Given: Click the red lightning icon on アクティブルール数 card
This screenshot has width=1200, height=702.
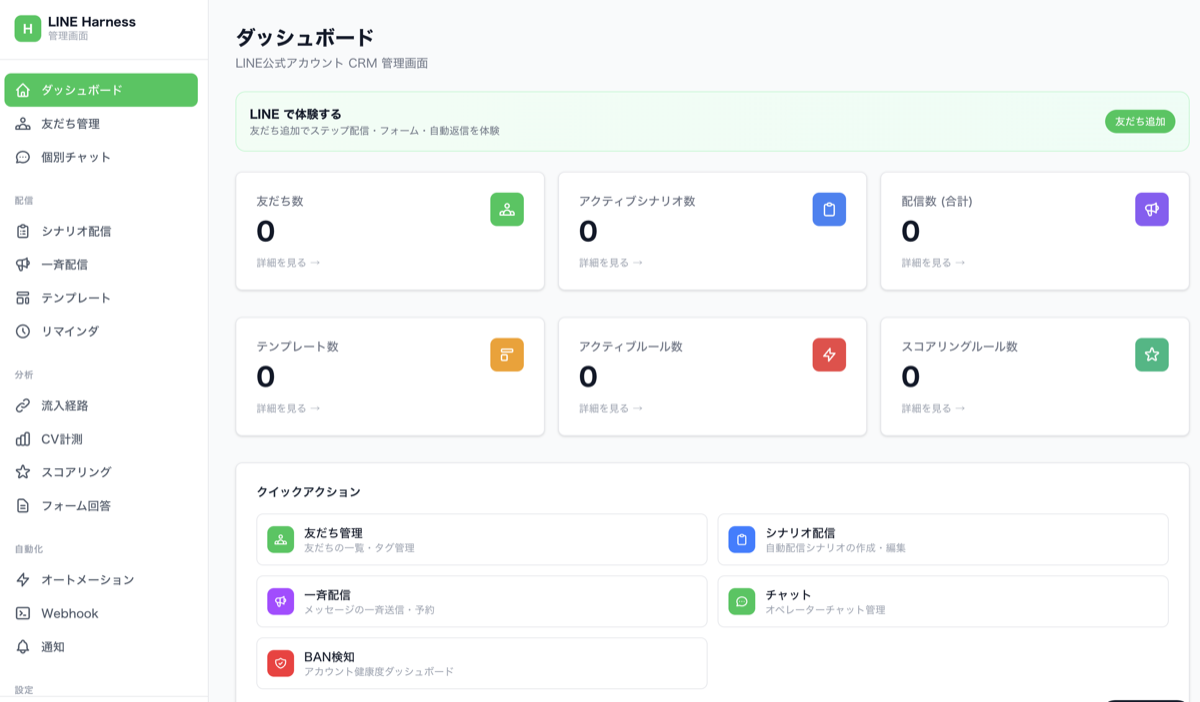Looking at the screenshot, I should [829, 354].
